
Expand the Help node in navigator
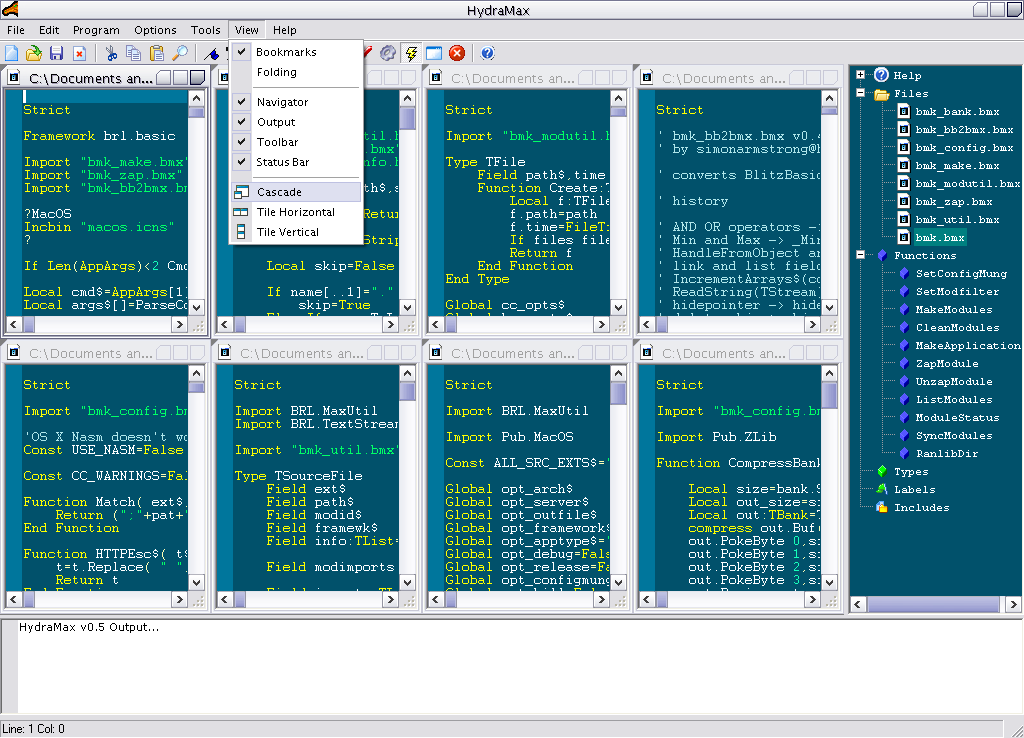[860, 75]
